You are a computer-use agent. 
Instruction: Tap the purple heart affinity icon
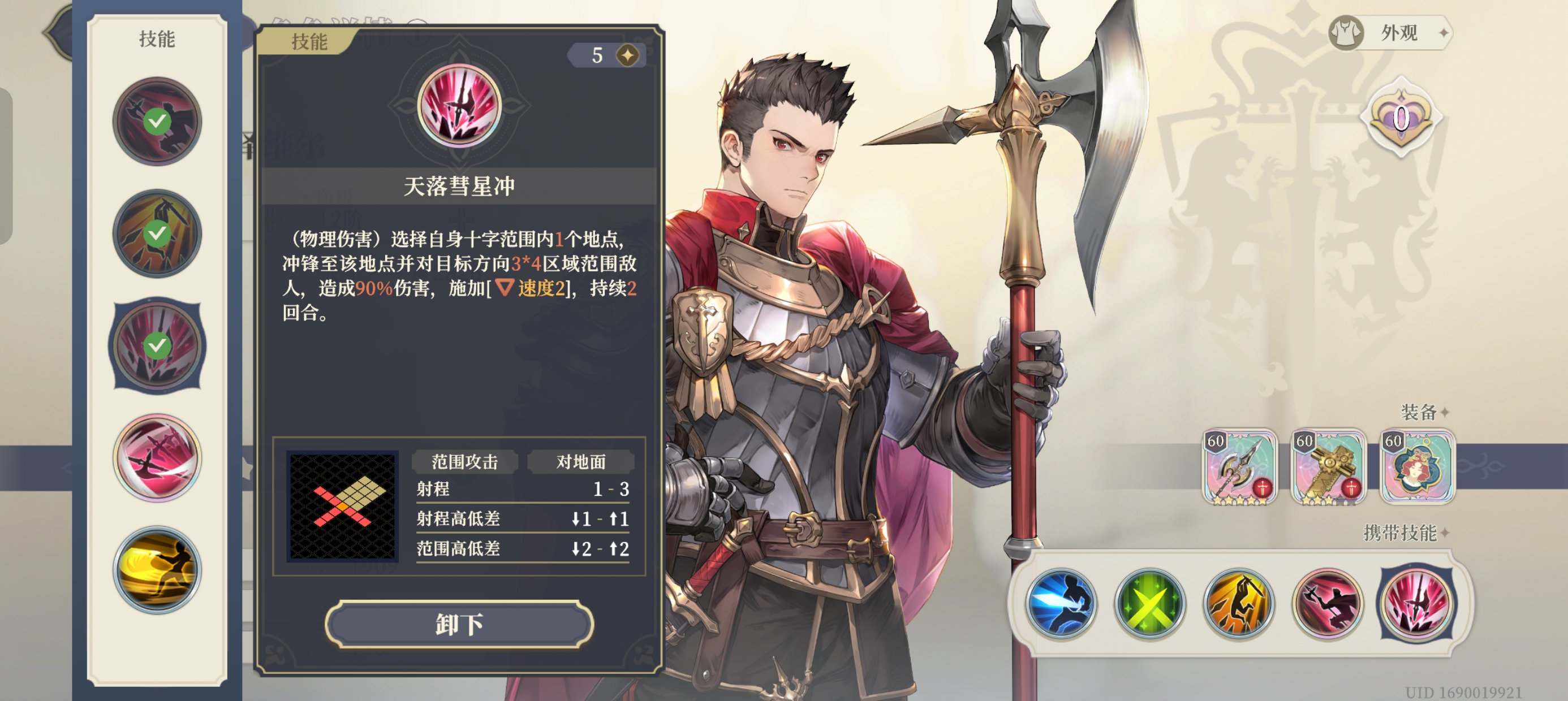tap(1401, 118)
